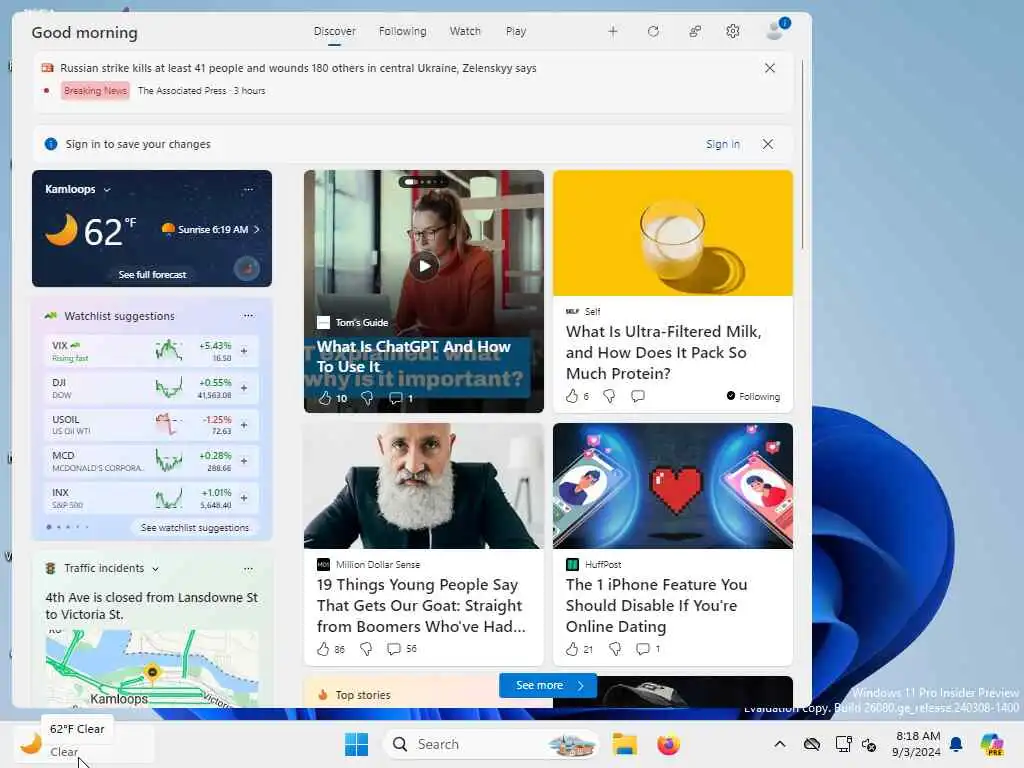Open the muted volume tray icon

(869, 744)
